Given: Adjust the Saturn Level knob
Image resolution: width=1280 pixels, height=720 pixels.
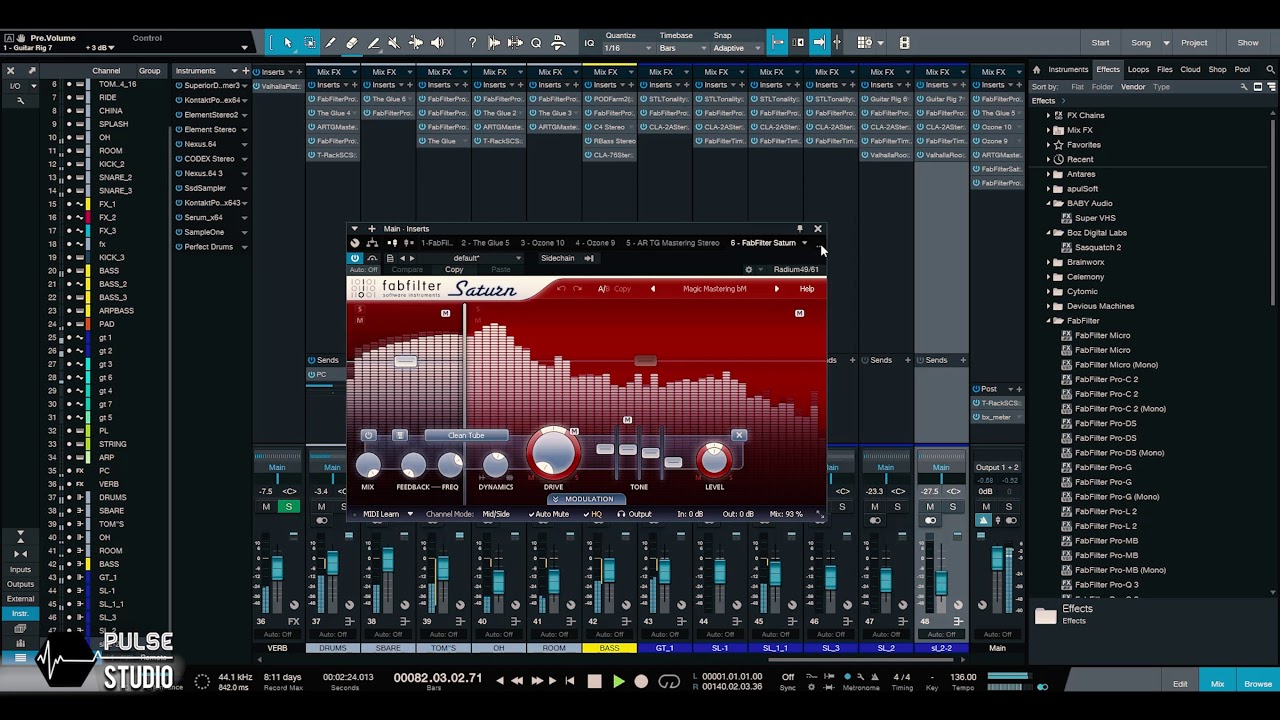Looking at the screenshot, I should [x=714, y=458].
